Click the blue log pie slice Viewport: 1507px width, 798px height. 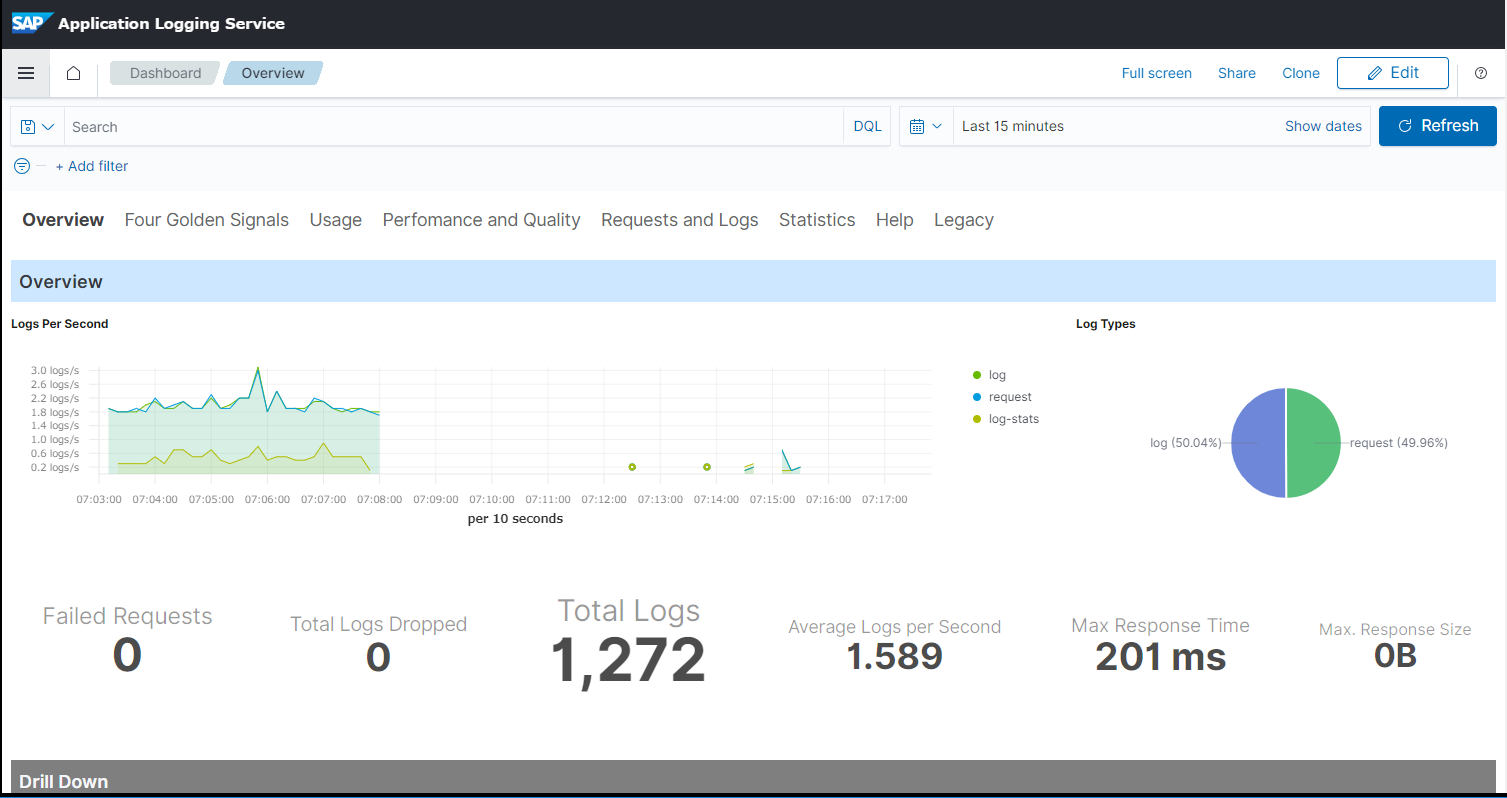click(x=1258, y=443)
